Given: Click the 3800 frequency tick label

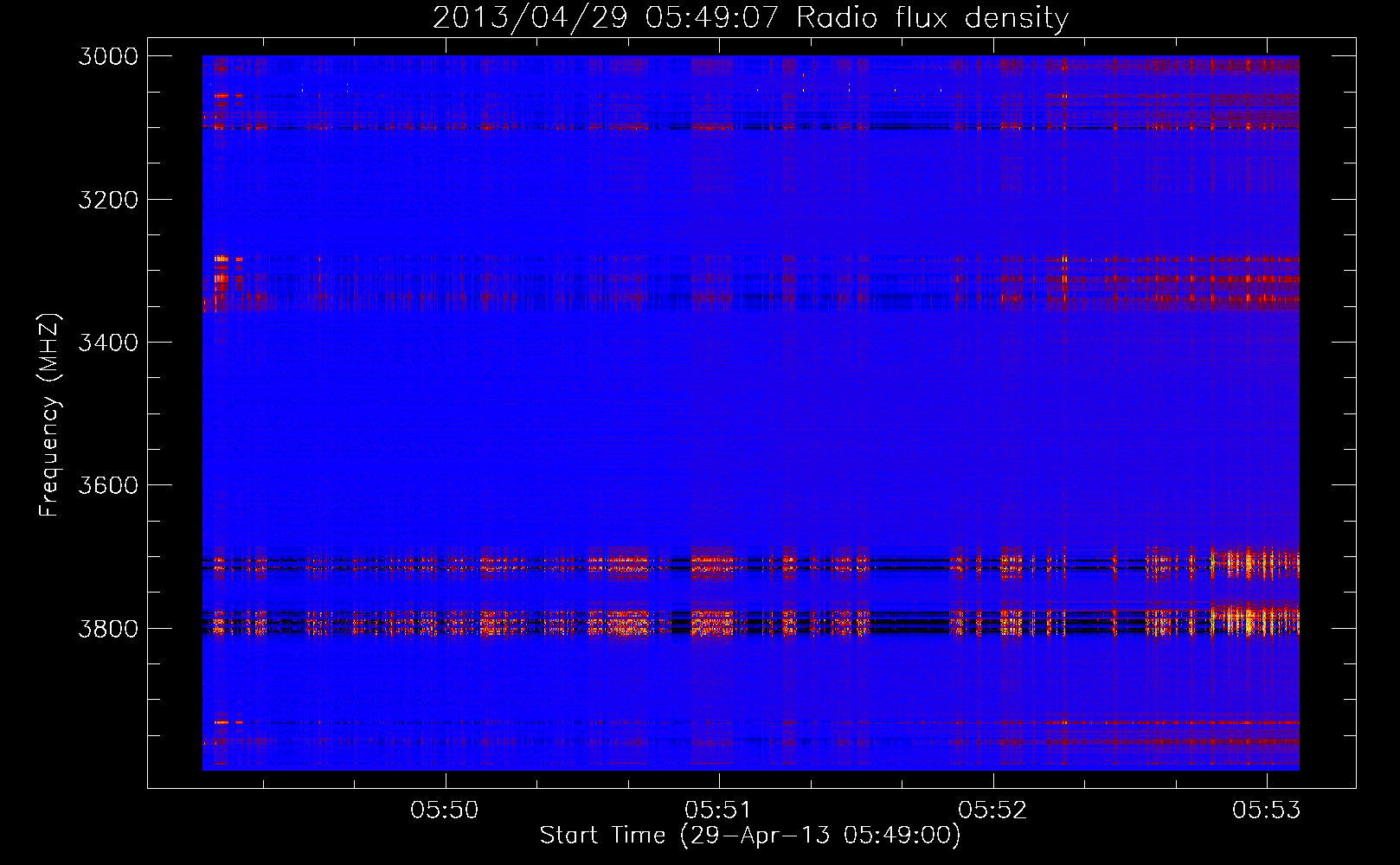Looking at the screenshot, I should [108, 628].
